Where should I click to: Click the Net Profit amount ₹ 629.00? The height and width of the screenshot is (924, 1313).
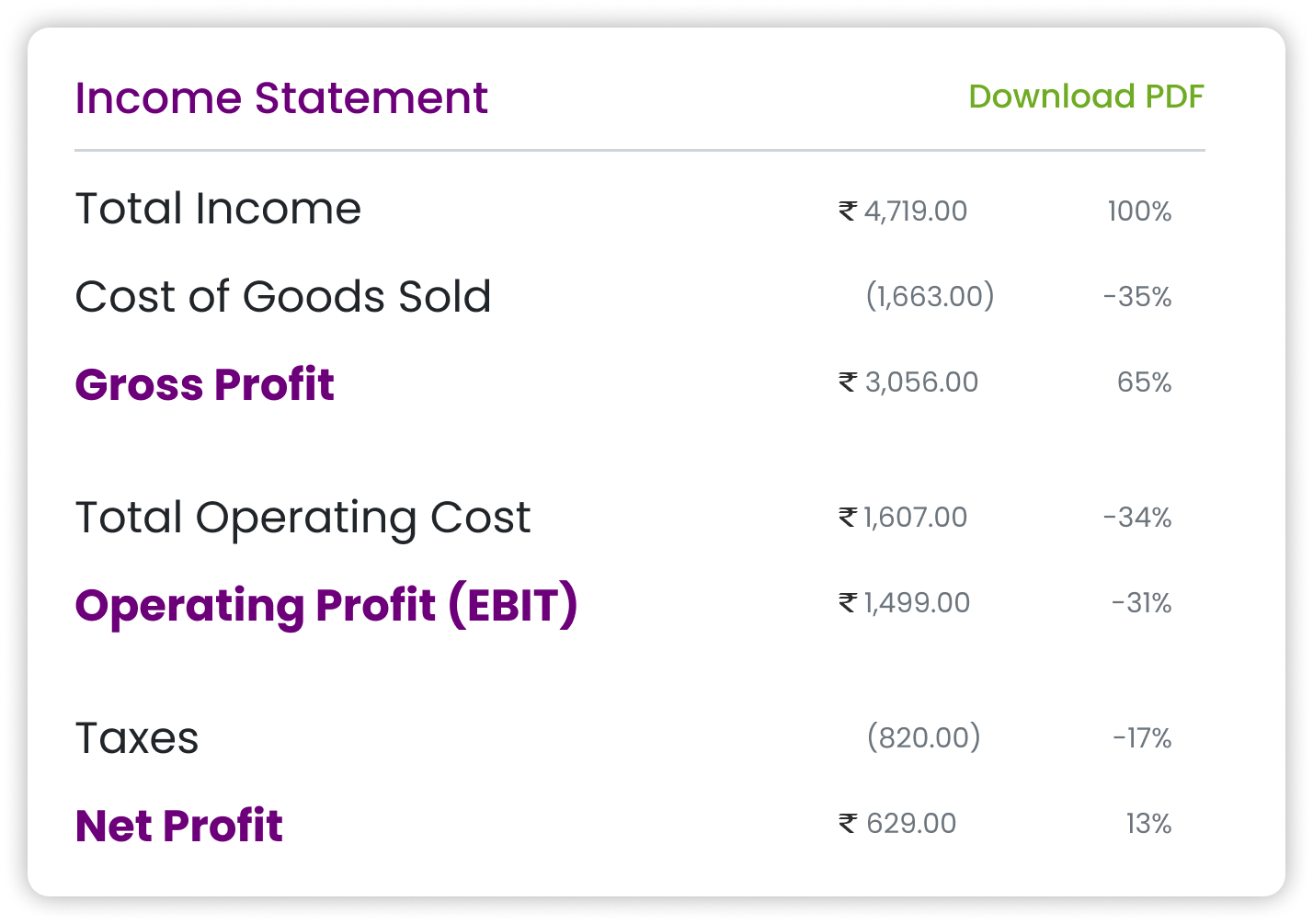(x=897, y=824)
